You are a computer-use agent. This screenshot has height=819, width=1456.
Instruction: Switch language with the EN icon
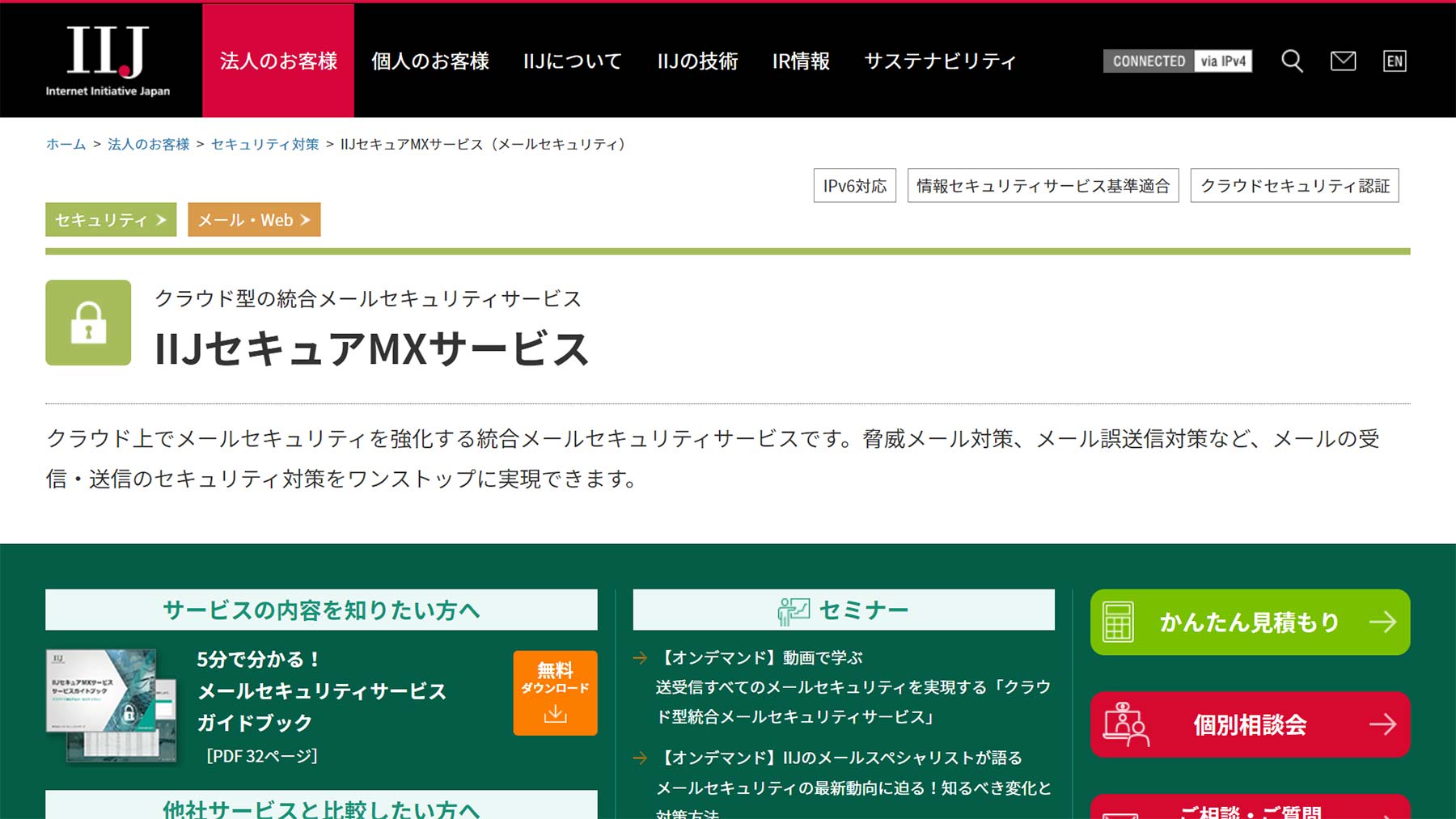pos(1395,61)
